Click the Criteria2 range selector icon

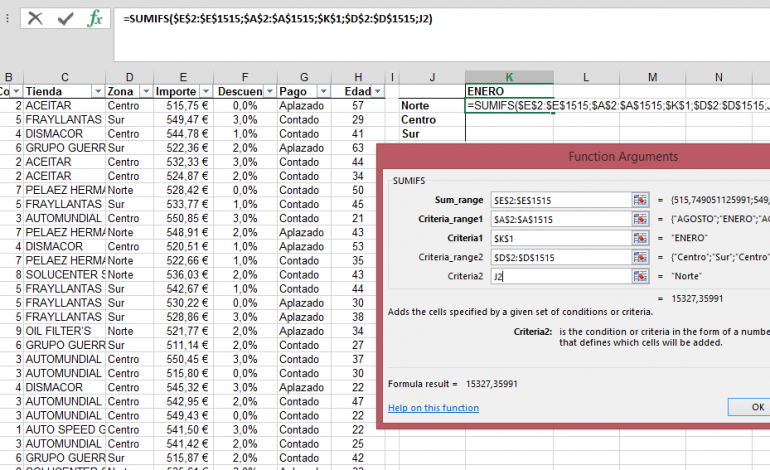(x=640, y=276)
